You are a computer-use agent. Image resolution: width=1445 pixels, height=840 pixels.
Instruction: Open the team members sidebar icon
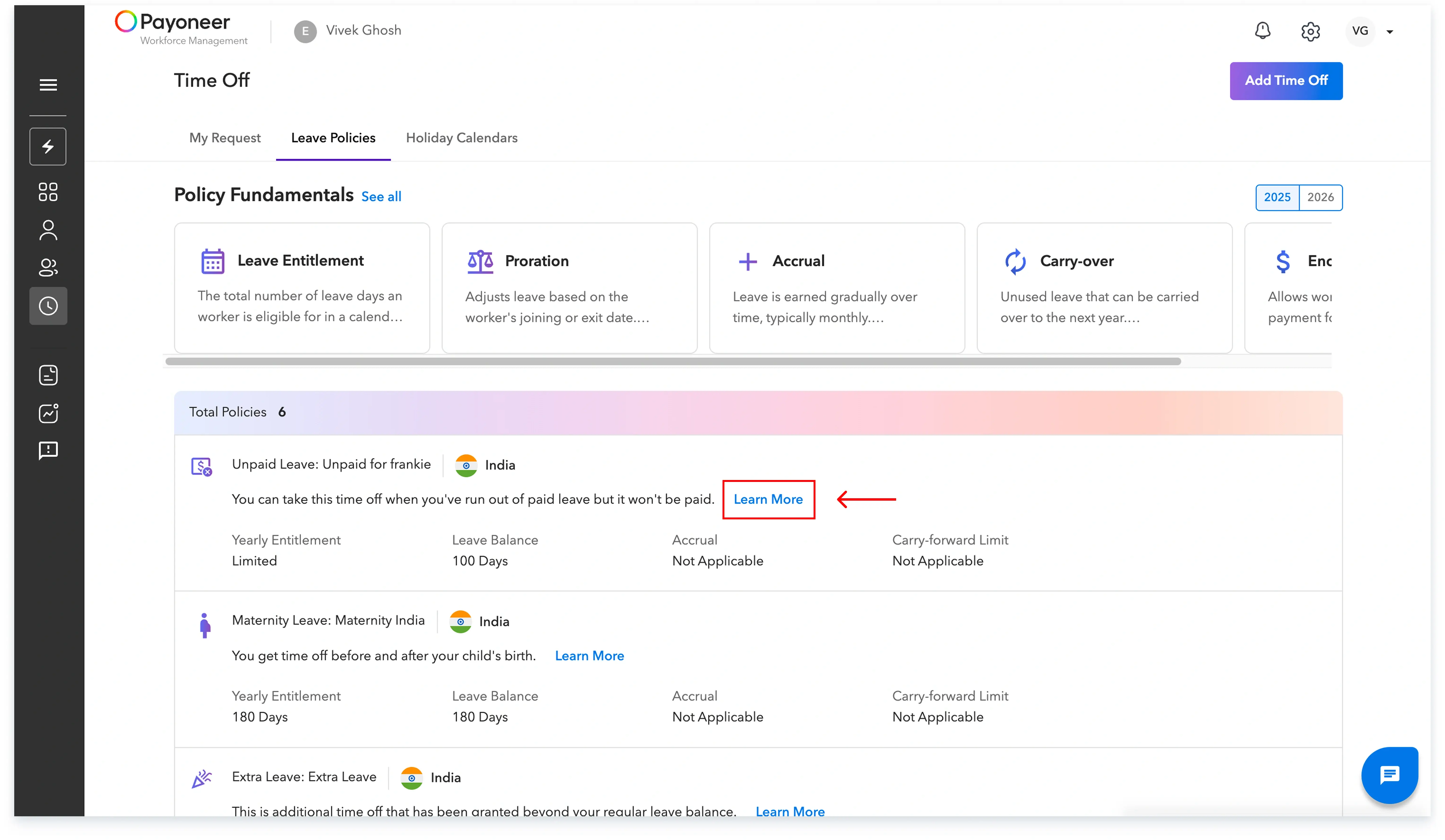point(48,267)
